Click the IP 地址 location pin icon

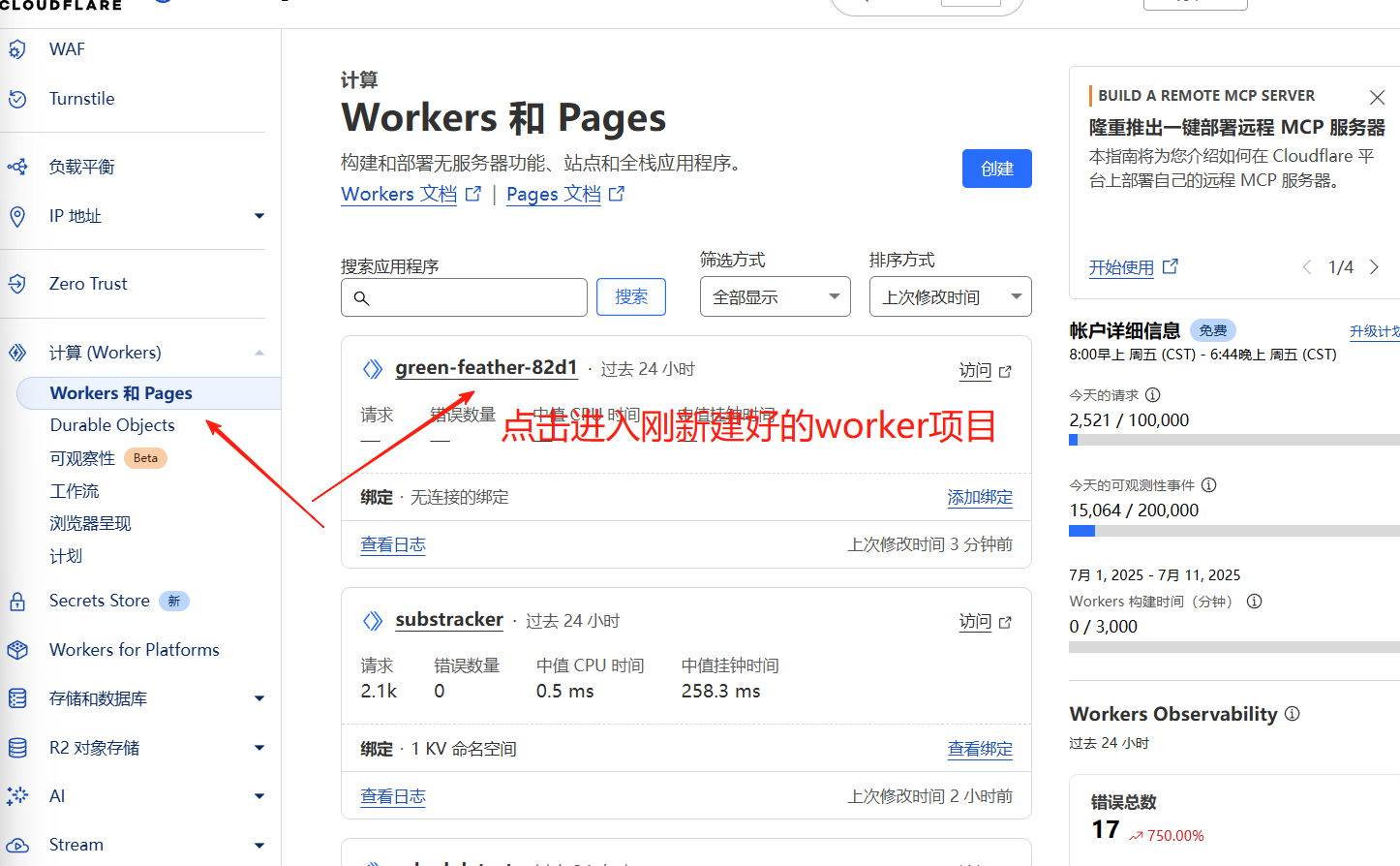17,216
